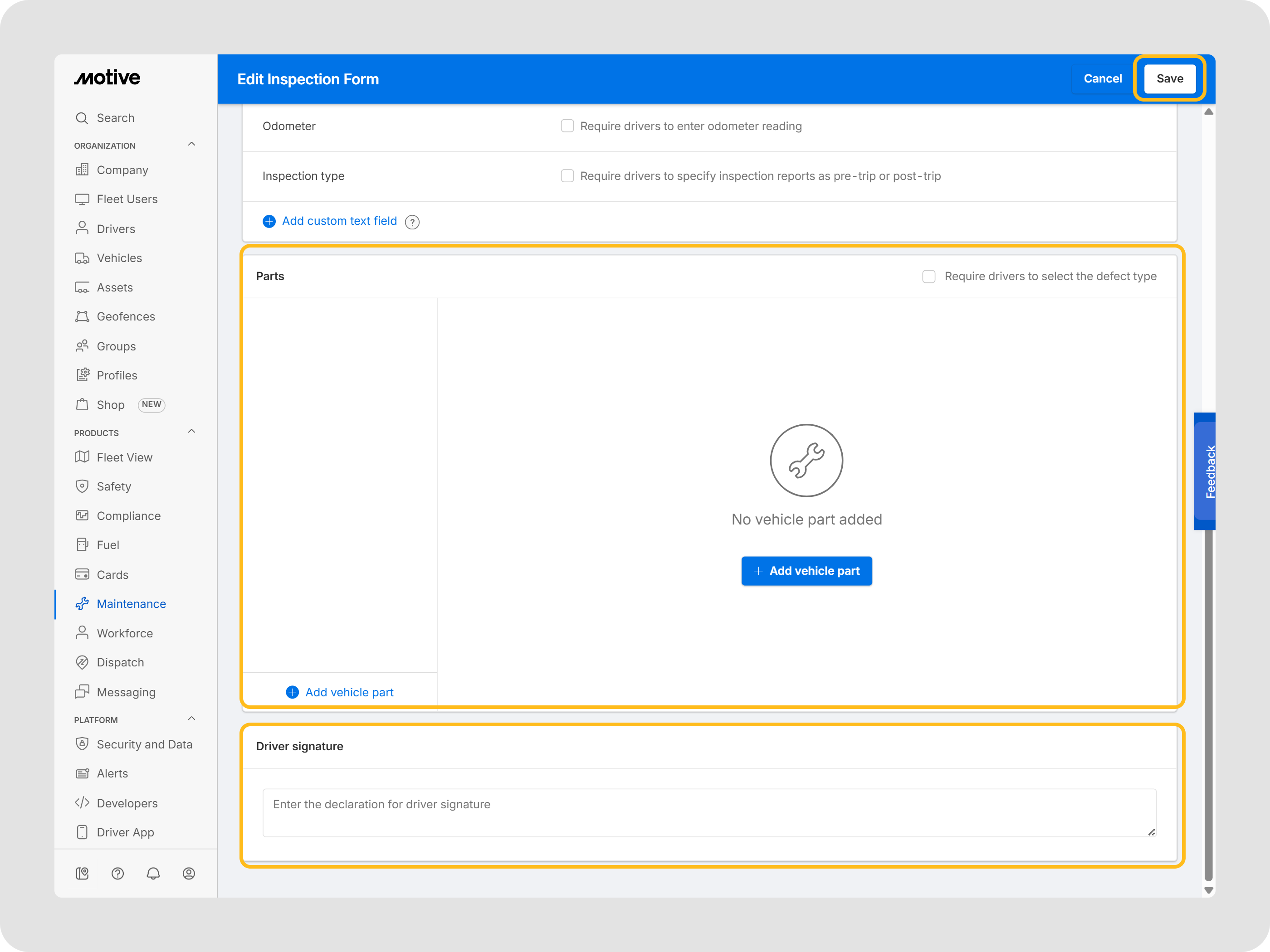This screenshot has height=952, width=1270.
Task: Click the driver signature declaration text area
Action: point(709,812)
